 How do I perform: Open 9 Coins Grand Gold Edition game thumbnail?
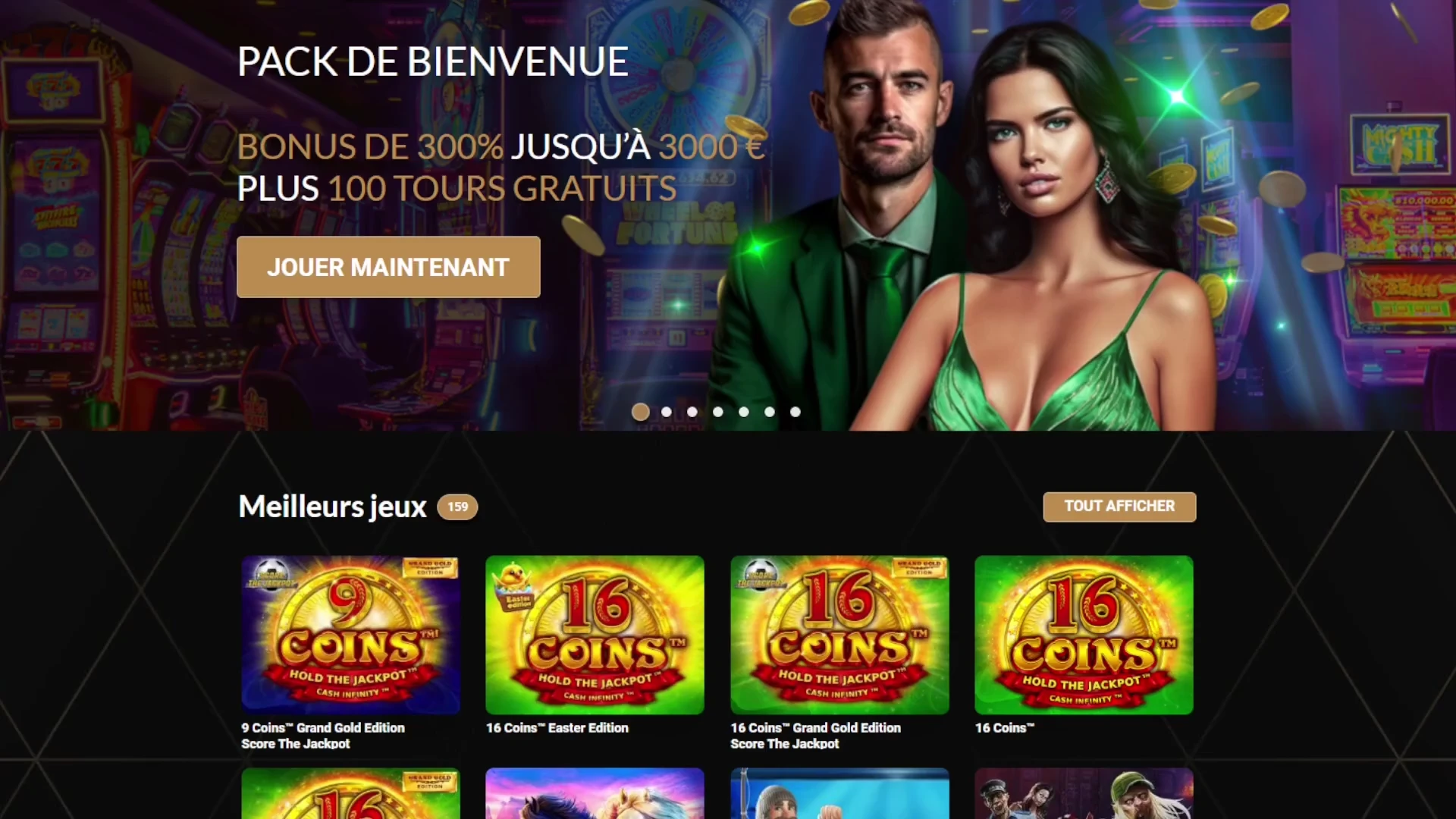coord(350,635)
